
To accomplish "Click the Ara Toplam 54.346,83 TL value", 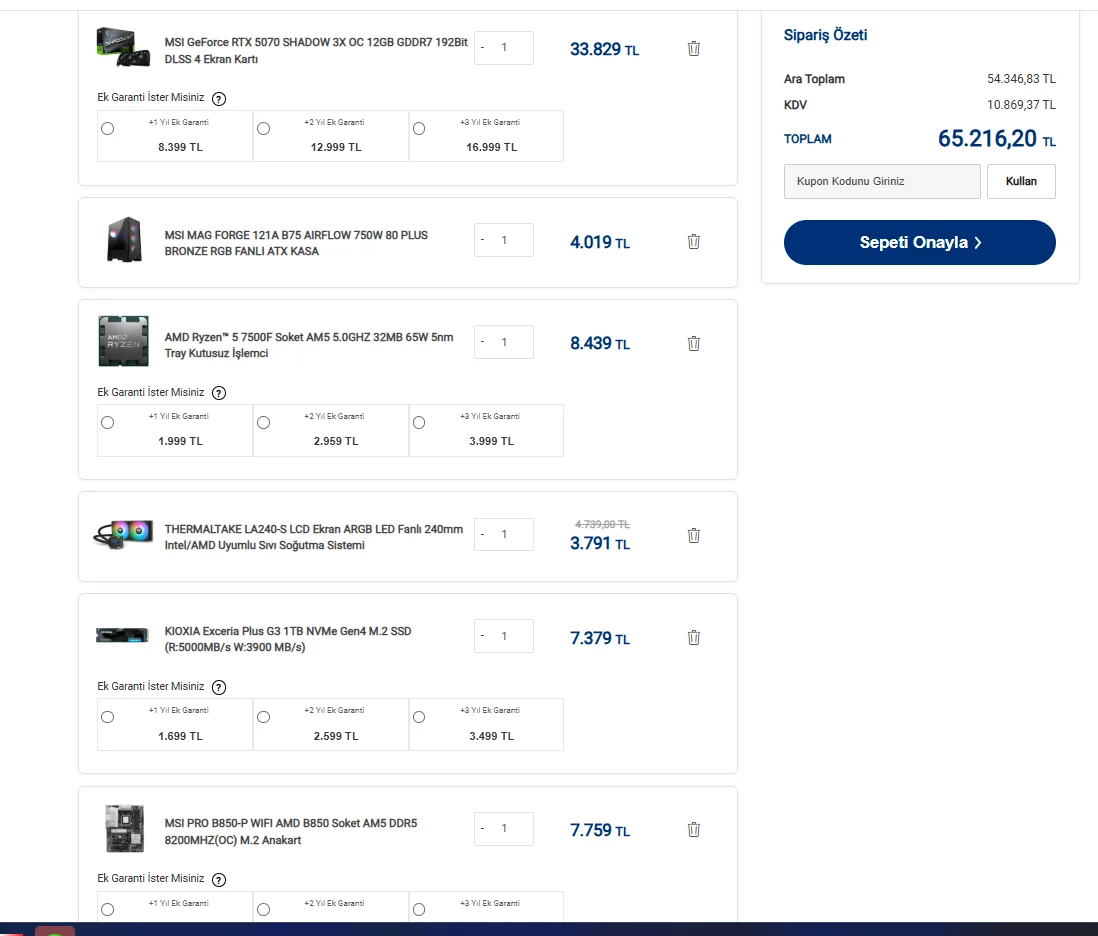I will click(1021, 79).
